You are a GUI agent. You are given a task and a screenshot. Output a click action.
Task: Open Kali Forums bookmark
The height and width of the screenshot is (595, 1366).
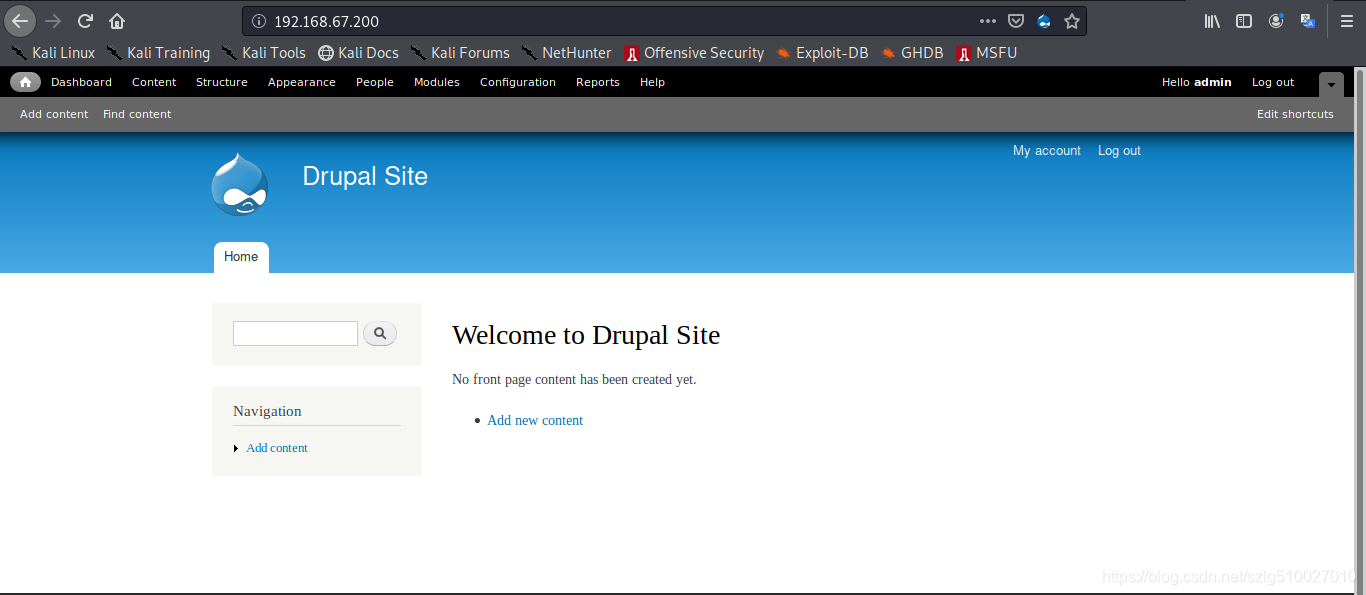[x=460, y=53]
